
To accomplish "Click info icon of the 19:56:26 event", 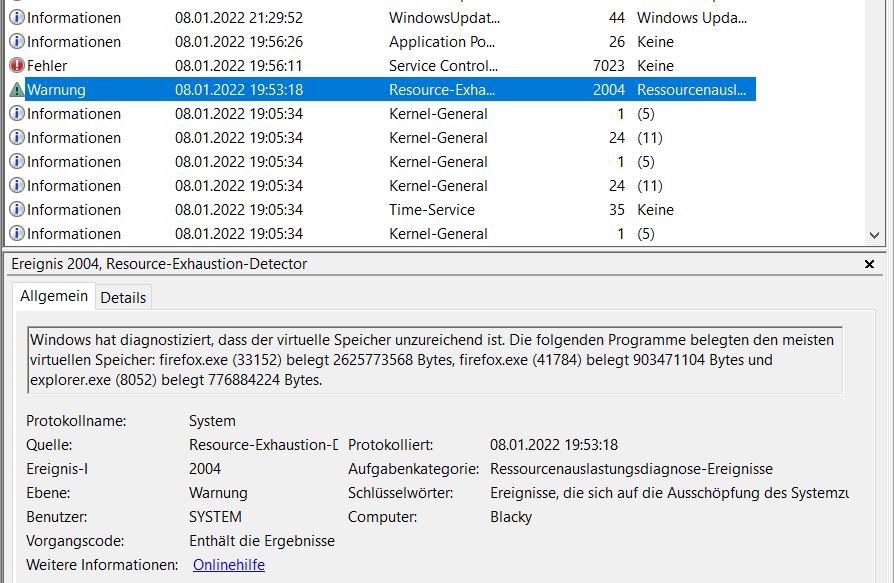I will point(16,42).
